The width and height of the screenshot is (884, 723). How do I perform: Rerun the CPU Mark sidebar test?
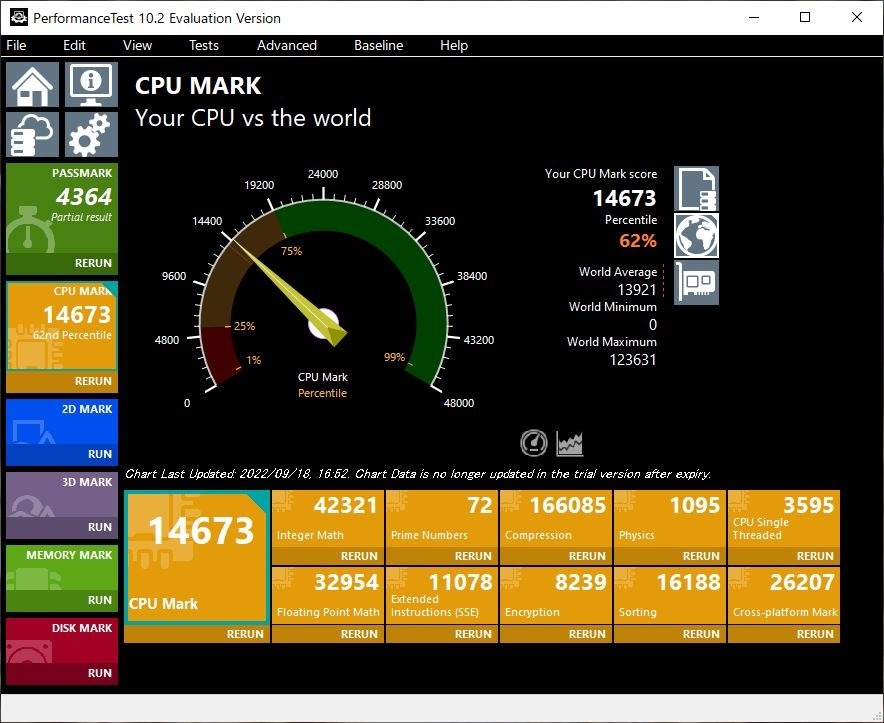pyautogui.click(x=62, y=381)
